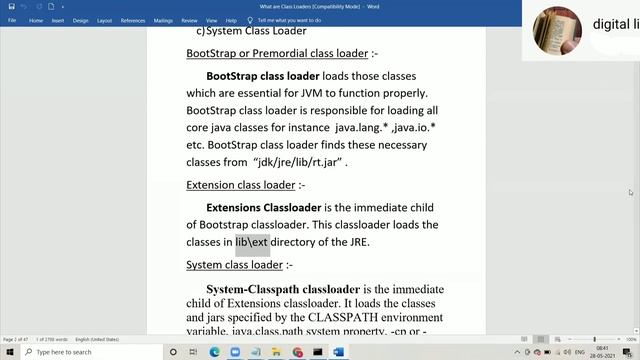Open File Explorer from the taskbar
This screenshot has height=360, width=640.
tap(276, 352)
